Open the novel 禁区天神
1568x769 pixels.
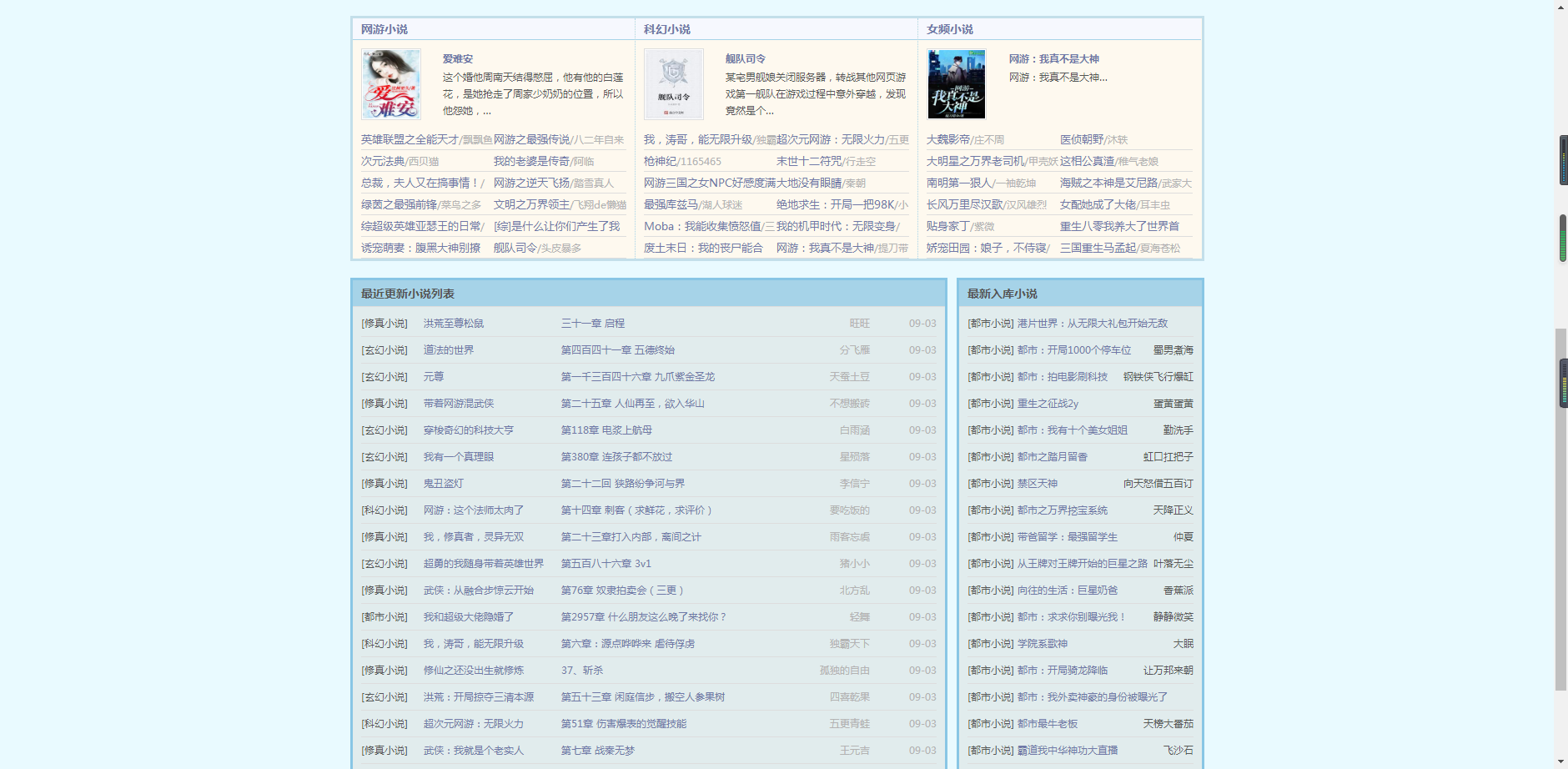[x=1038, y=484]
